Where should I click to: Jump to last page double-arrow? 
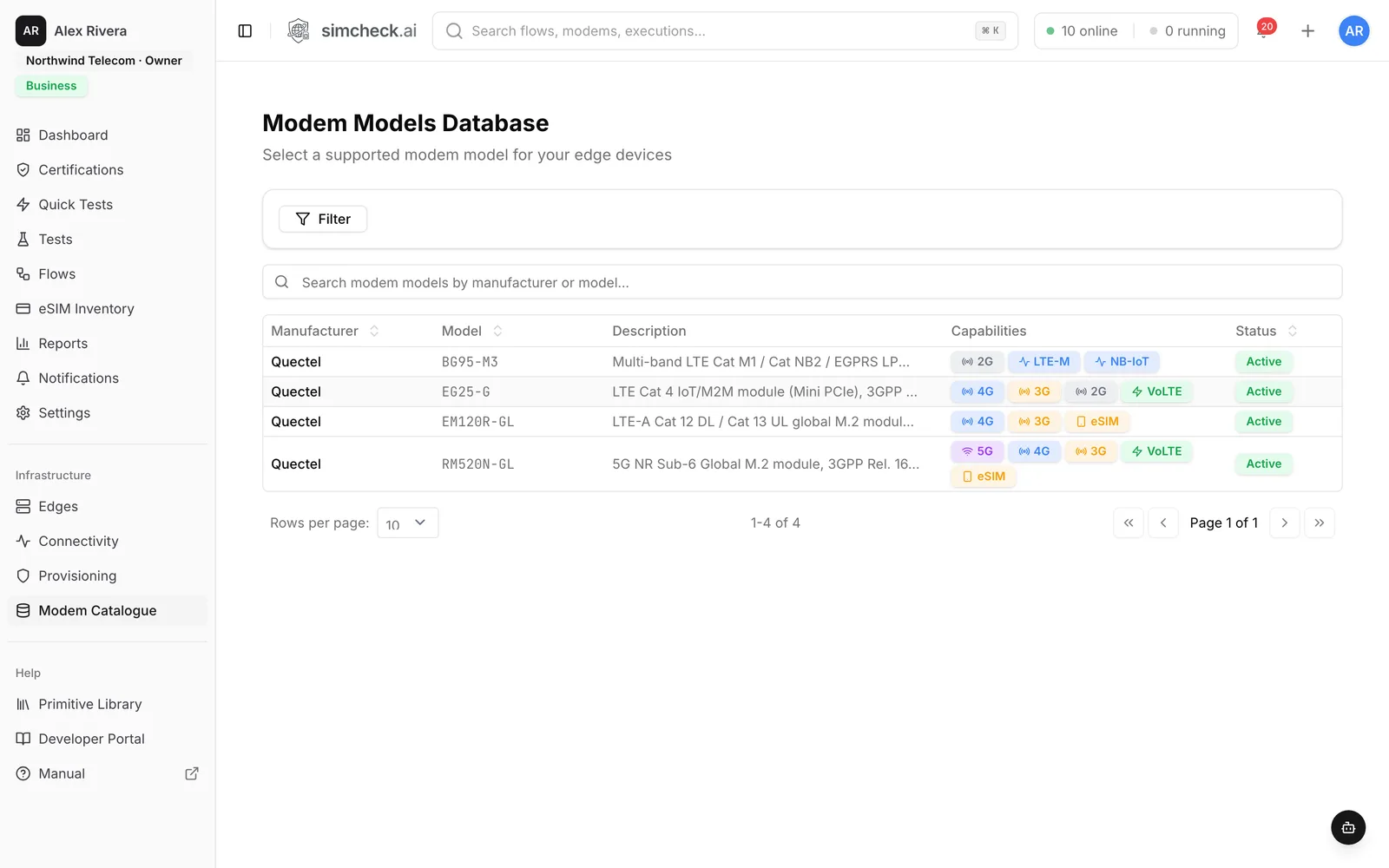tap(1319, 523)
